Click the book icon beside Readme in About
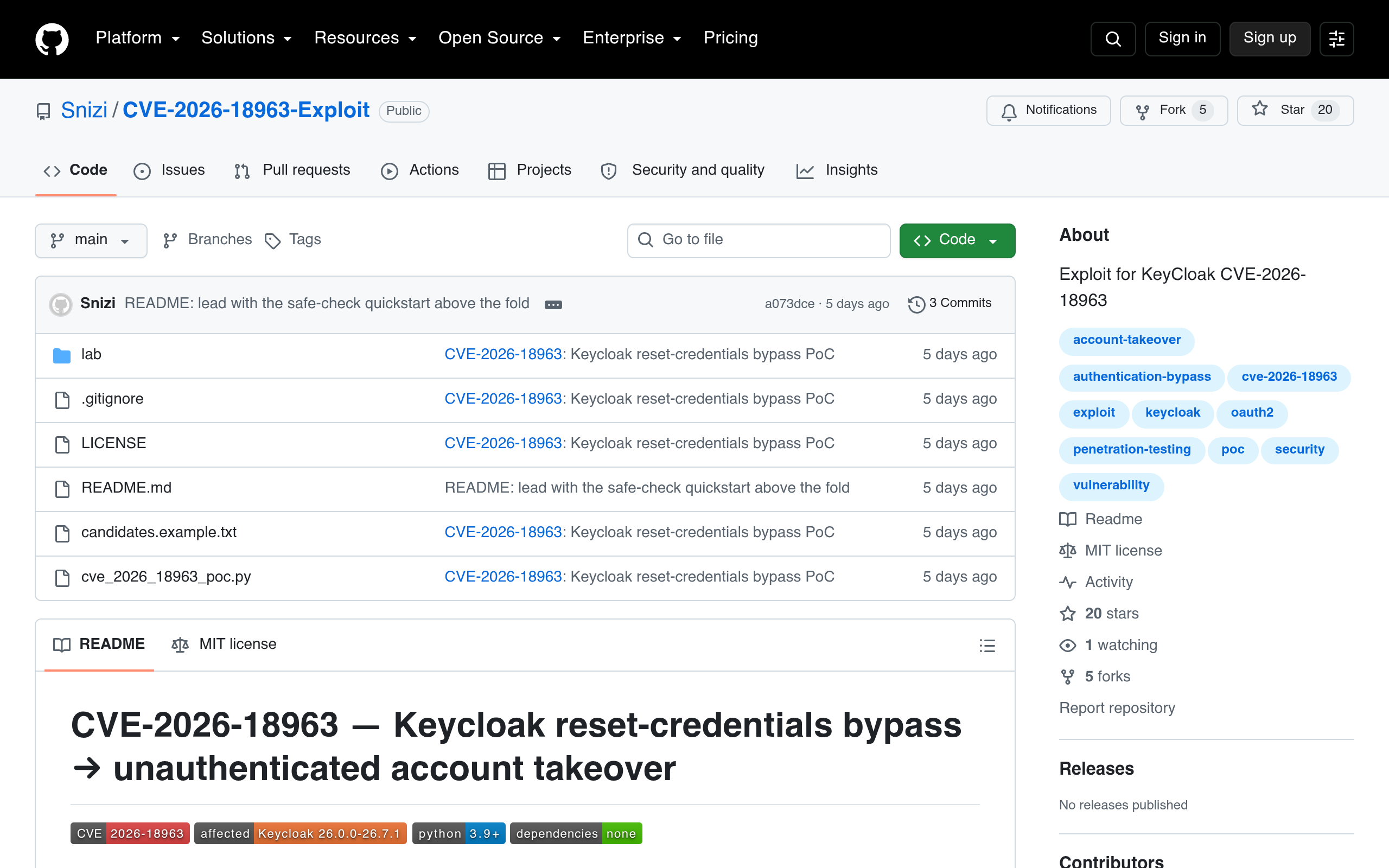The width and height of the screenshot is (1389, 868). [x=1068, y=520]
